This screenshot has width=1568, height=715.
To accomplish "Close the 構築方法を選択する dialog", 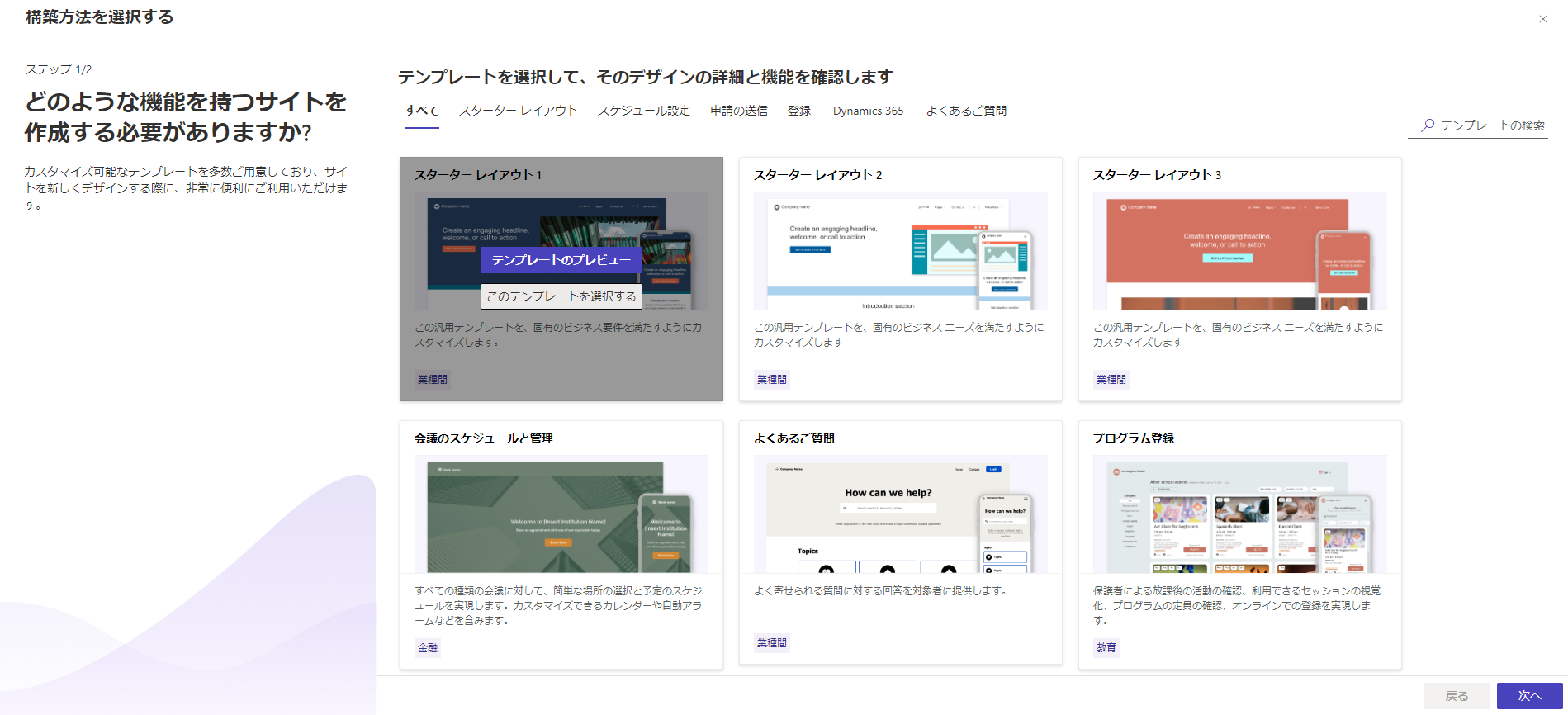I will click(1542, 19).
